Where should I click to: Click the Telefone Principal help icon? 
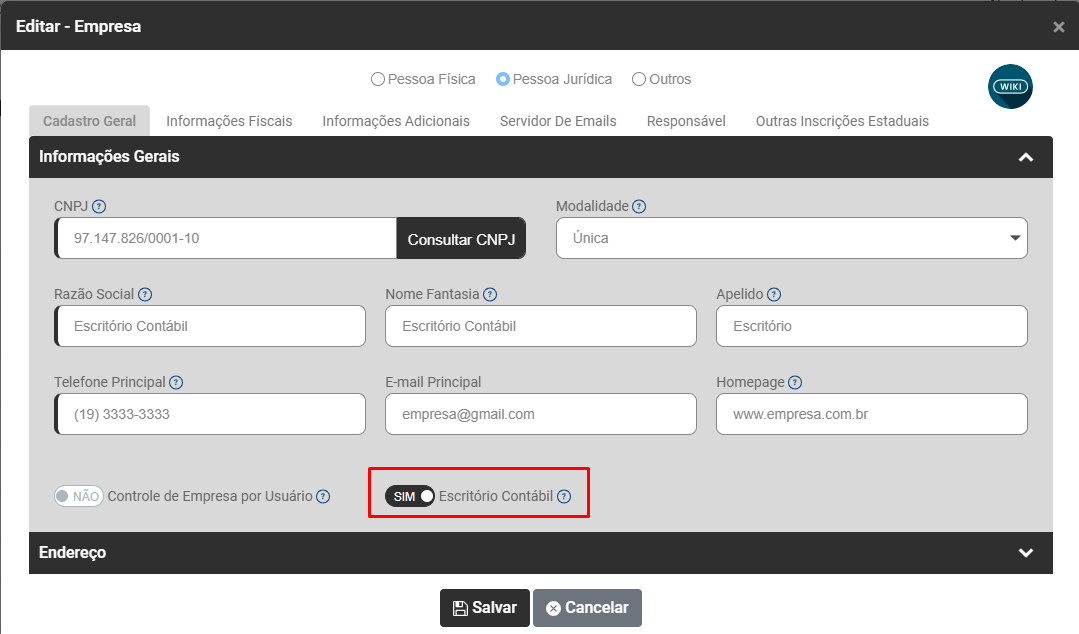(x=176, y=383)
